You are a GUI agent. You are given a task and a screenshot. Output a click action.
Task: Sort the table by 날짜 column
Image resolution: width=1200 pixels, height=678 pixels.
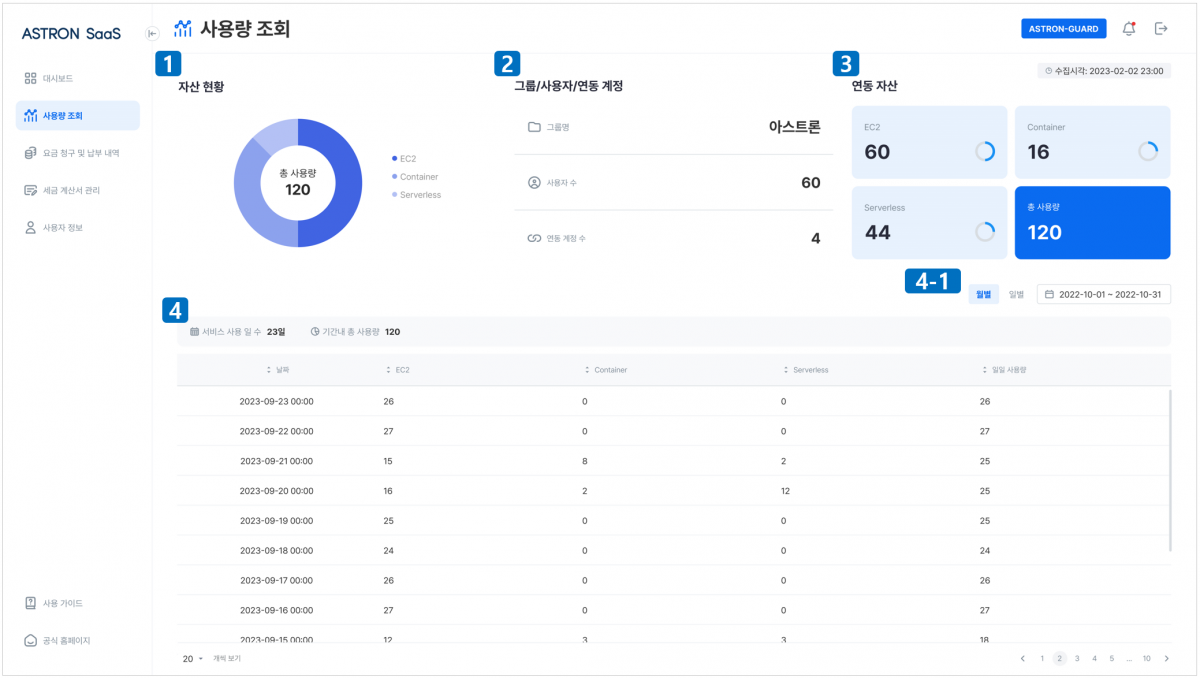tap(277, 370)
